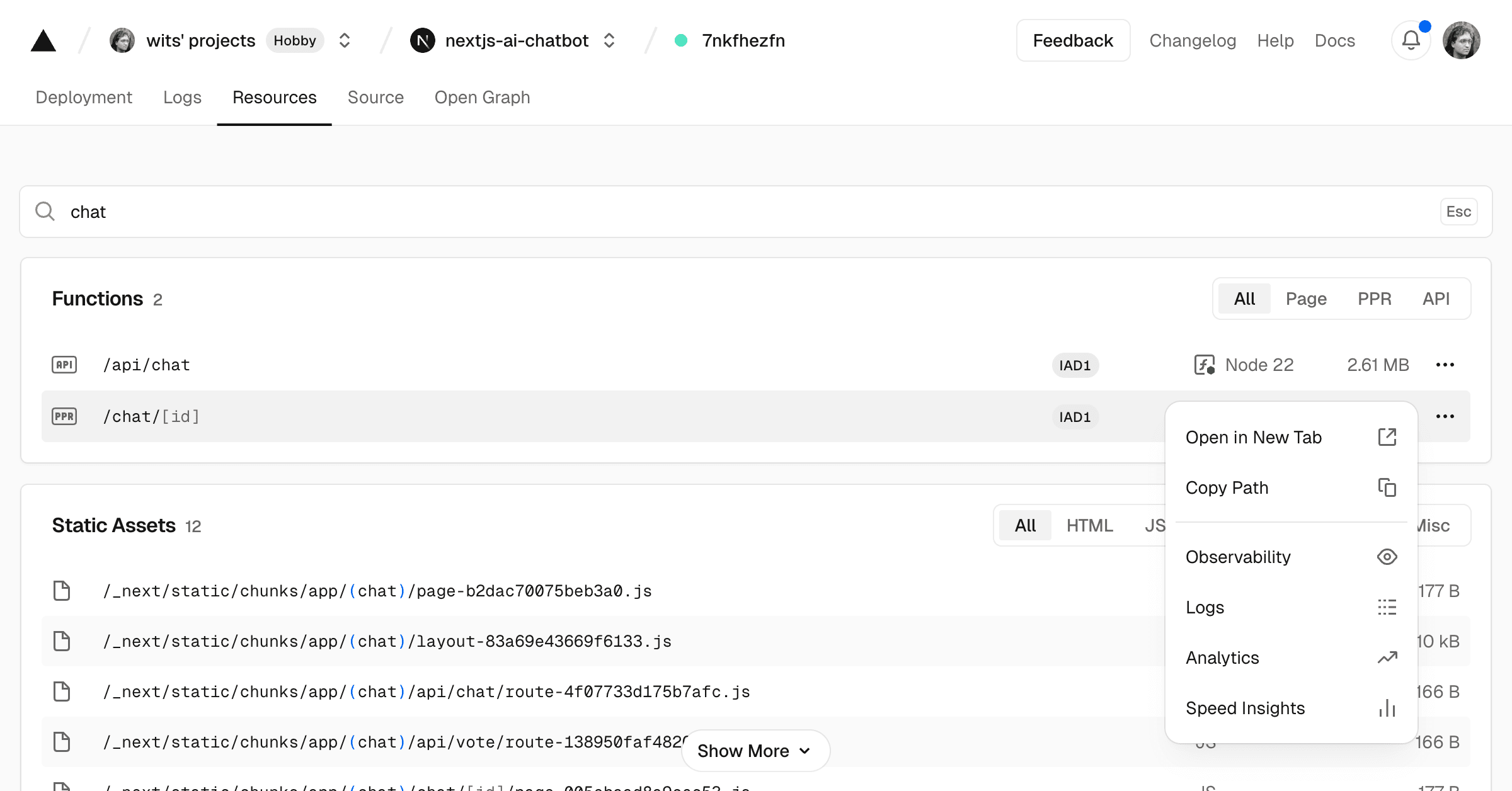Viewport: 1512px width, 791px height.
Task: Switch Static Assets filter to HTML
Action: point(1089,525)
